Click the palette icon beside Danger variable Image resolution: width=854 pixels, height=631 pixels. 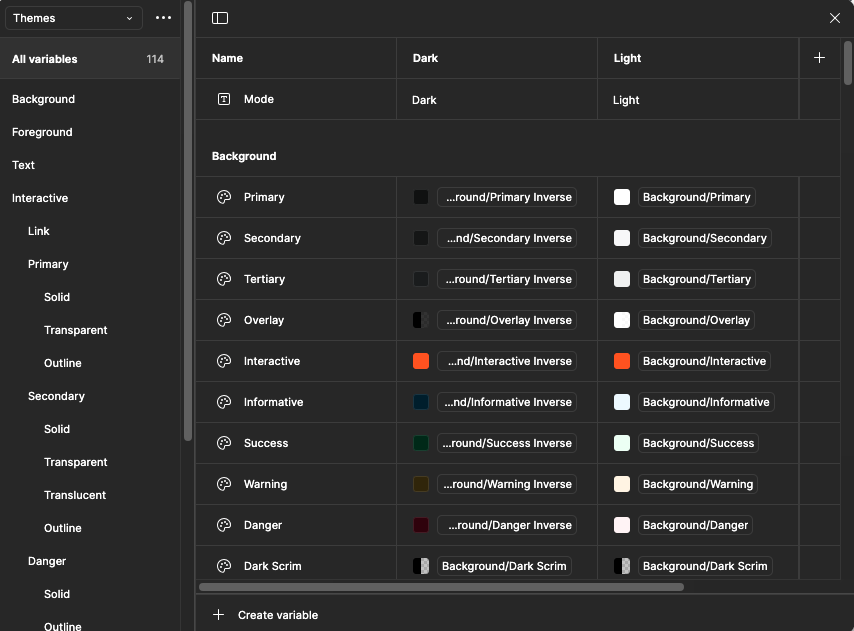click(224, 525)
